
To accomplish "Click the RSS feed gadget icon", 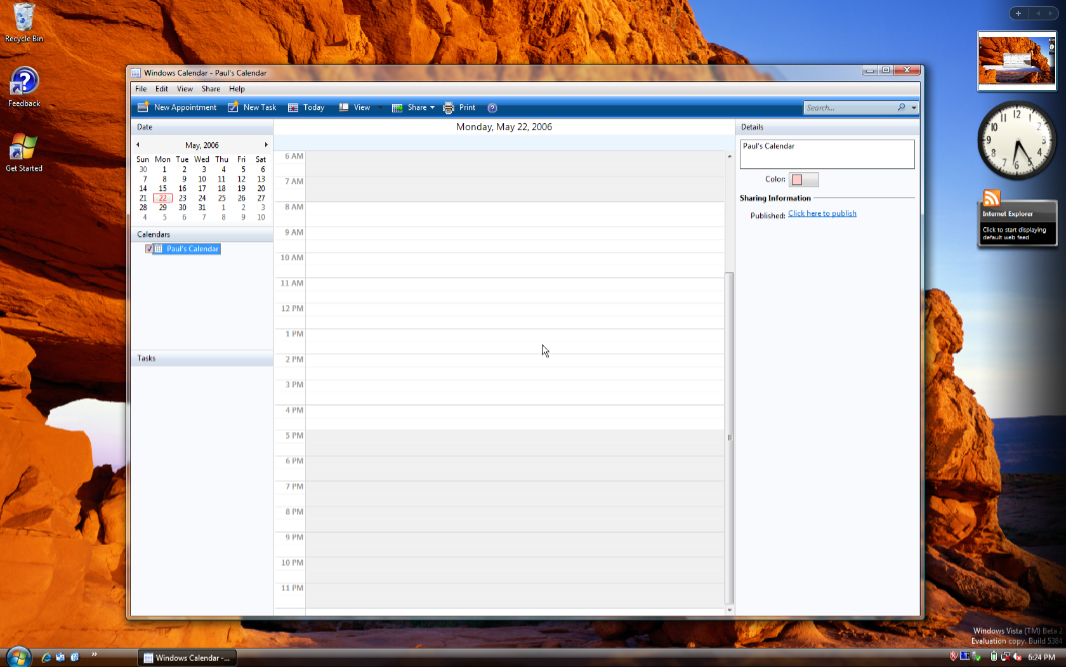I will pyautogui.click(x=992, y=198).
